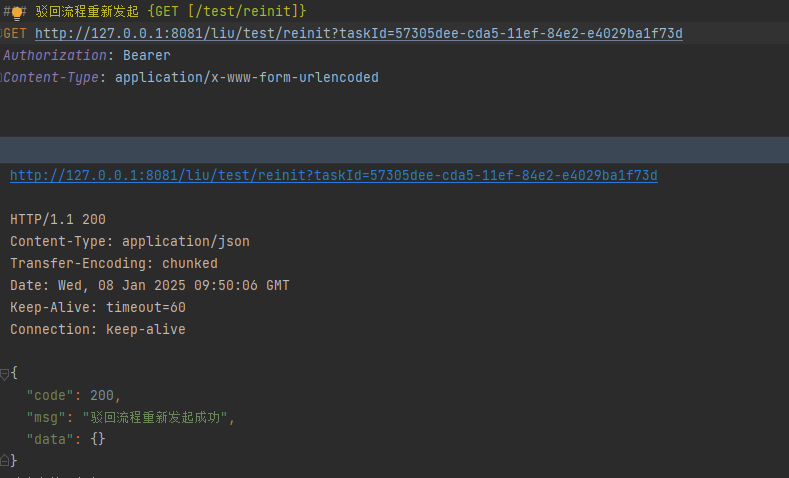The image size is (789, 478).
Task: Click the Date response header line
Action: [150, 286]
